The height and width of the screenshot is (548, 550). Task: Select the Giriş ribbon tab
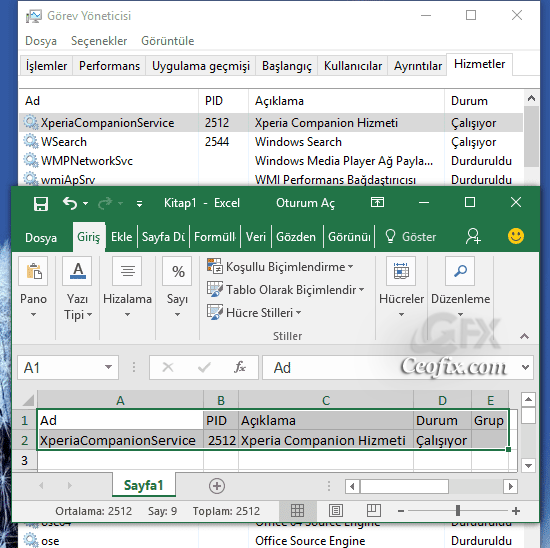89,237
